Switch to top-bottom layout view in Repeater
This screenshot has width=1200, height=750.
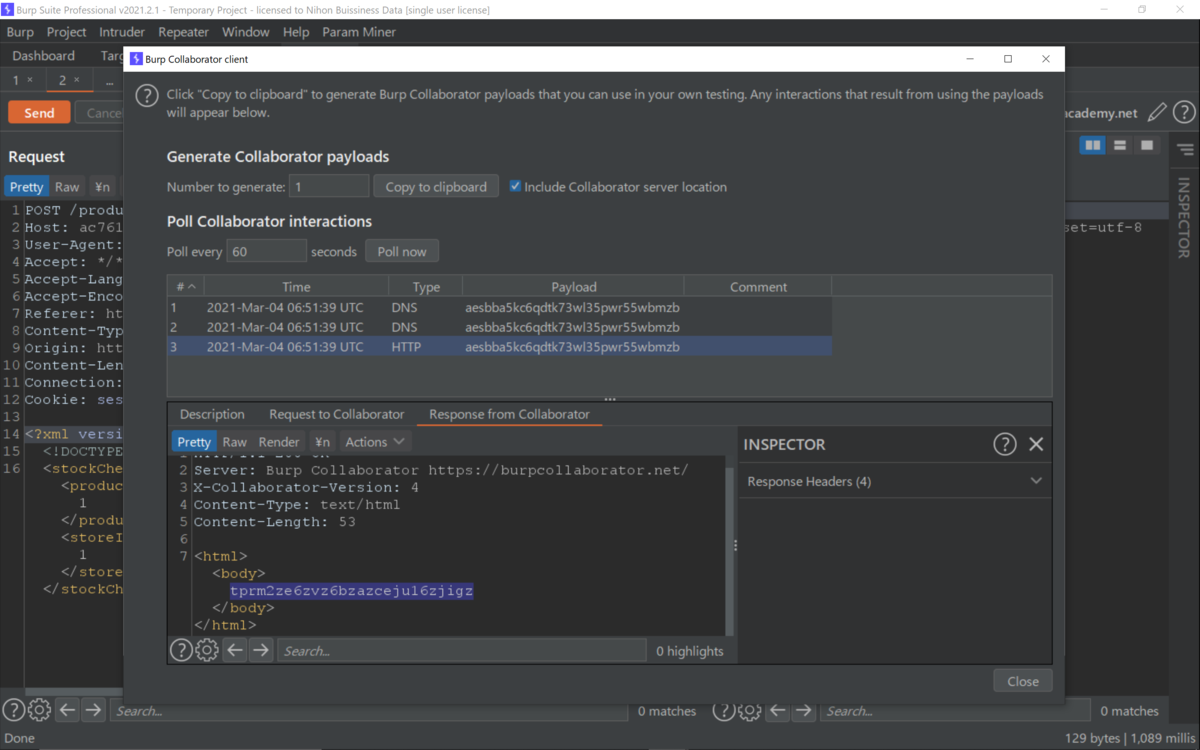[1120, 146]
